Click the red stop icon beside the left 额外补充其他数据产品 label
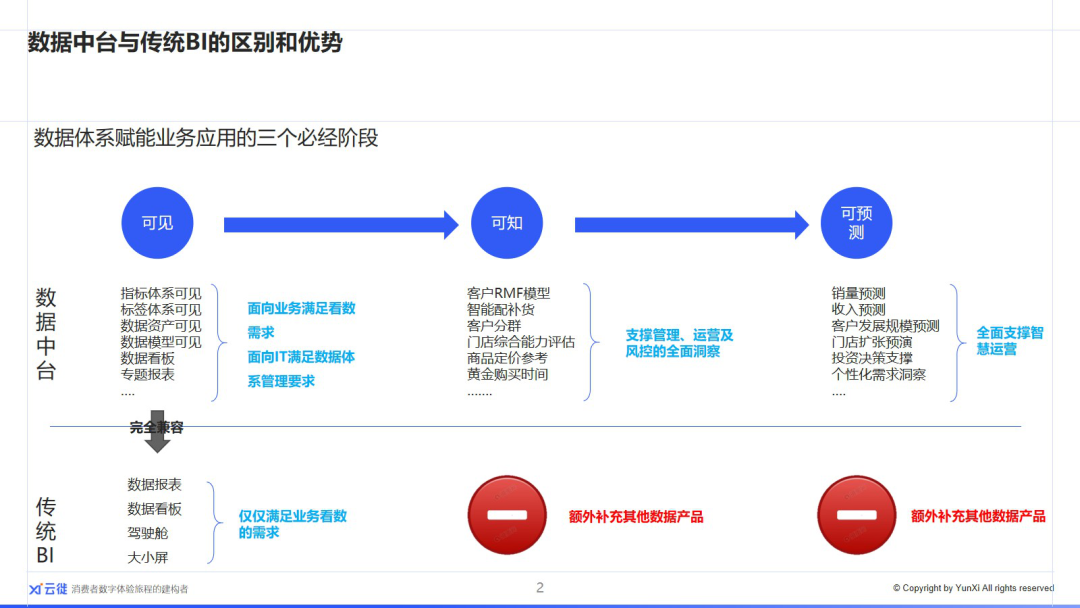1080x608 pixels. tap(507, 515)
